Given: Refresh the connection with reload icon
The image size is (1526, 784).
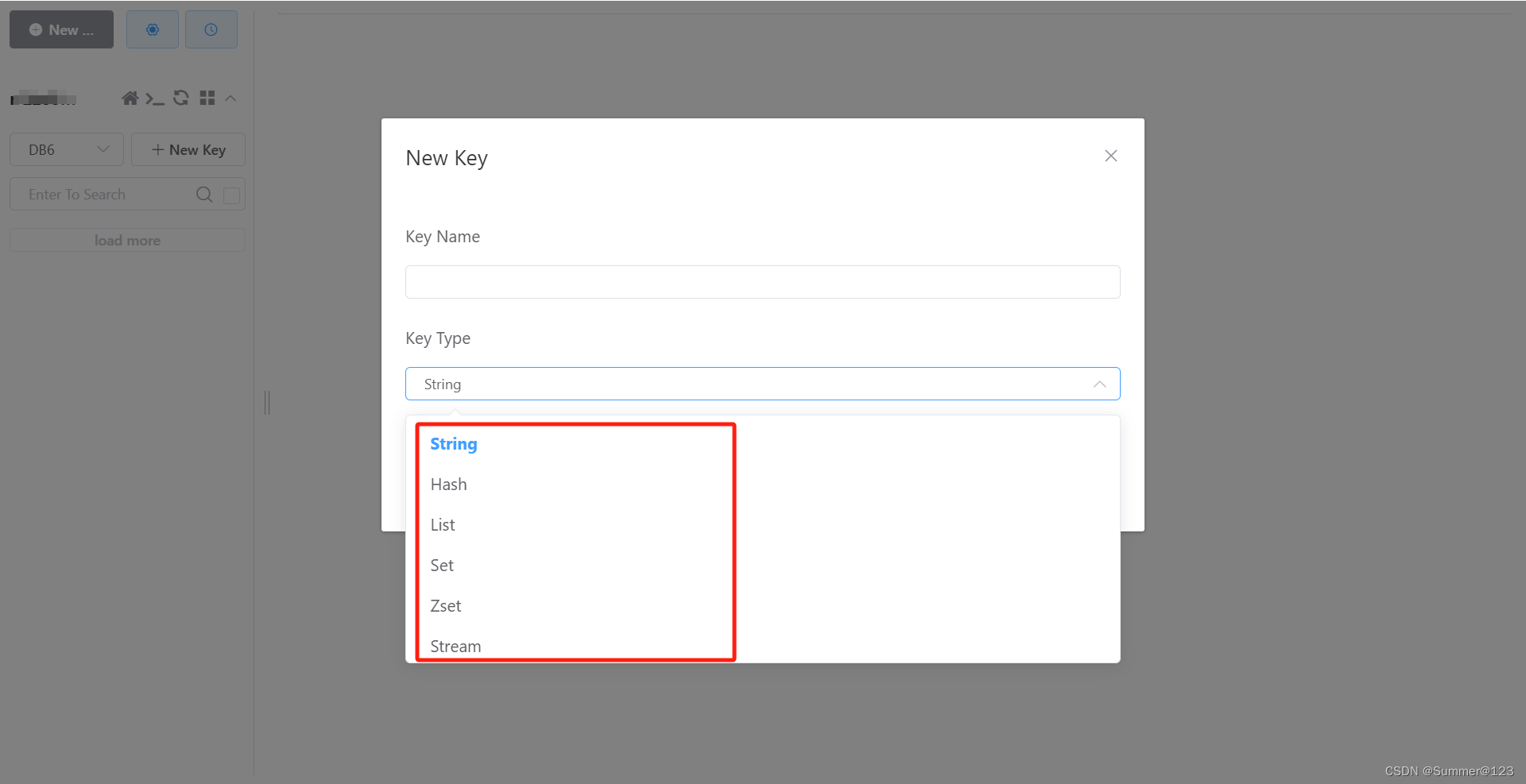Looking at the screenshot, I should pyautogui.click(x=181, y=98).
